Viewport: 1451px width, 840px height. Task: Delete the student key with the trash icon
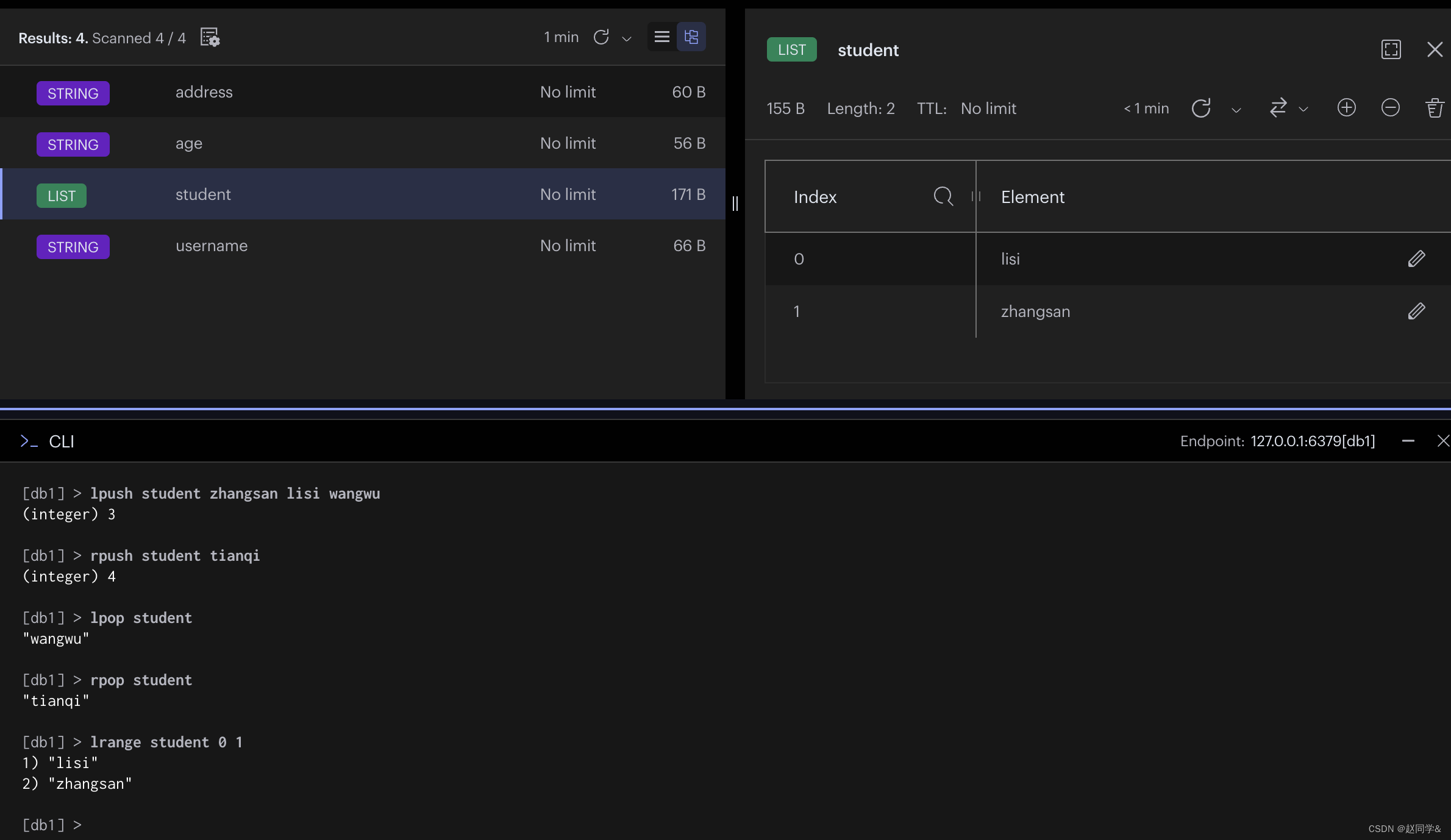(x=1434, y=109)
